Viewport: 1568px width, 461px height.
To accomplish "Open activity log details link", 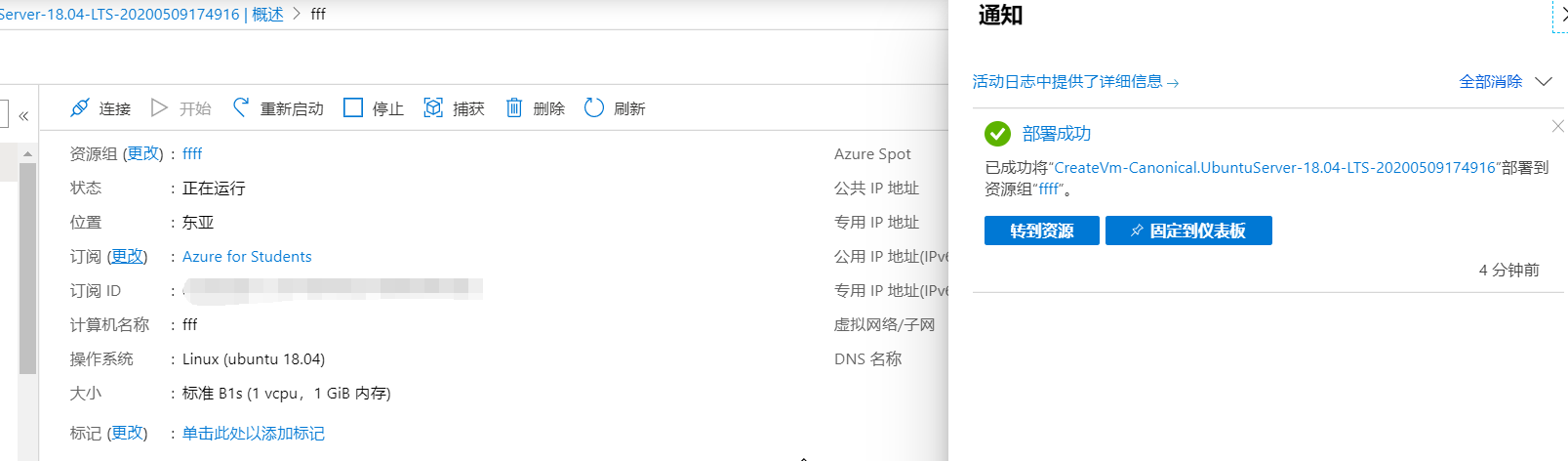I will click(1075, 81).
